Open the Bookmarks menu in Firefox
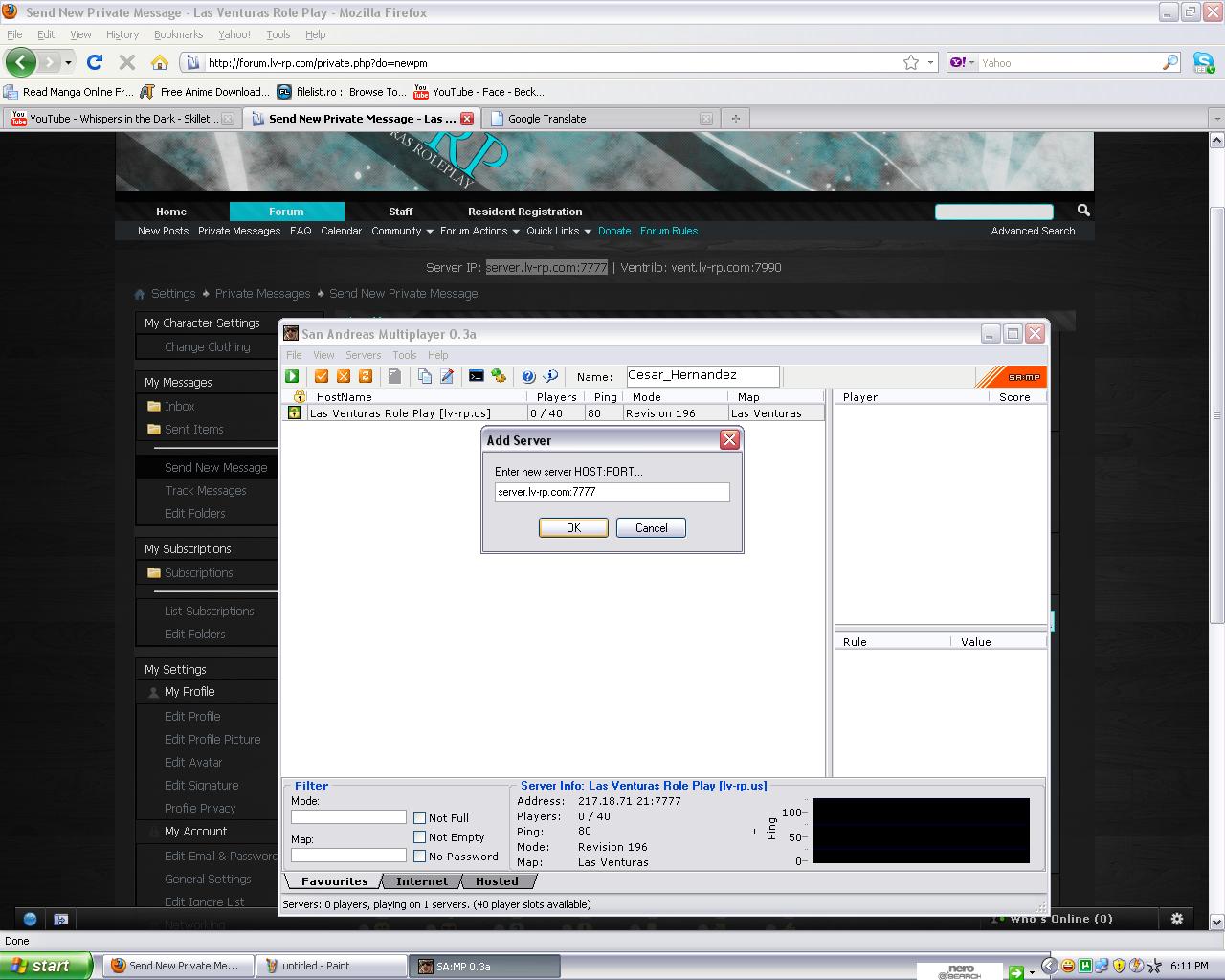1225x980 pixels. (178, 34)
